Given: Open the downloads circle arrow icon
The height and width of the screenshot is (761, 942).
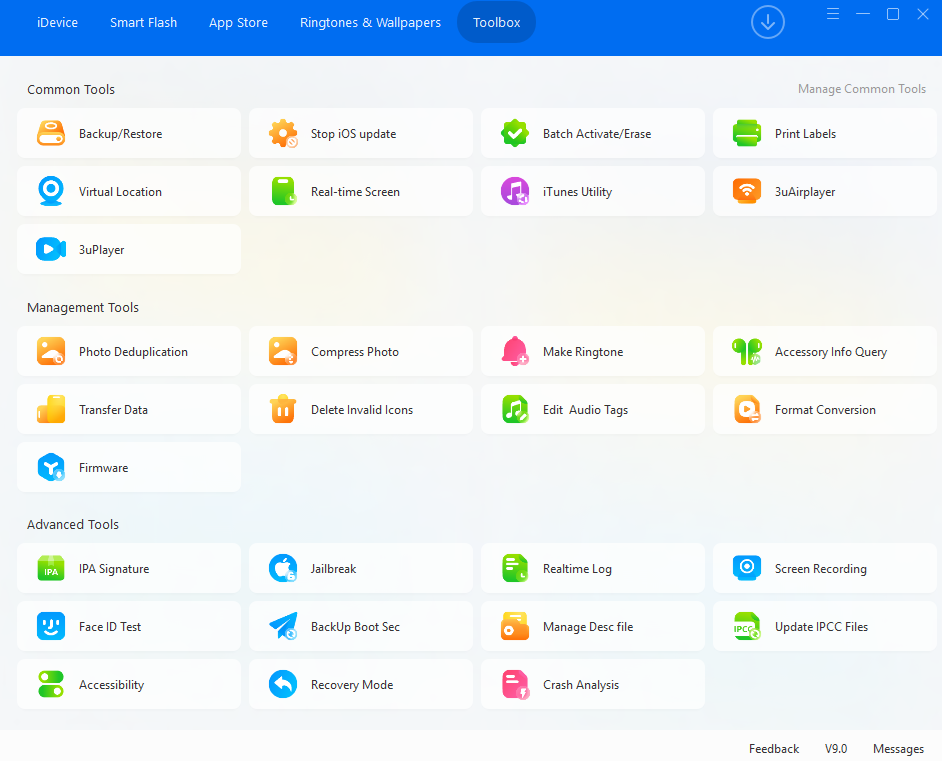Looking at the screenshot, I should click(768, 22).
